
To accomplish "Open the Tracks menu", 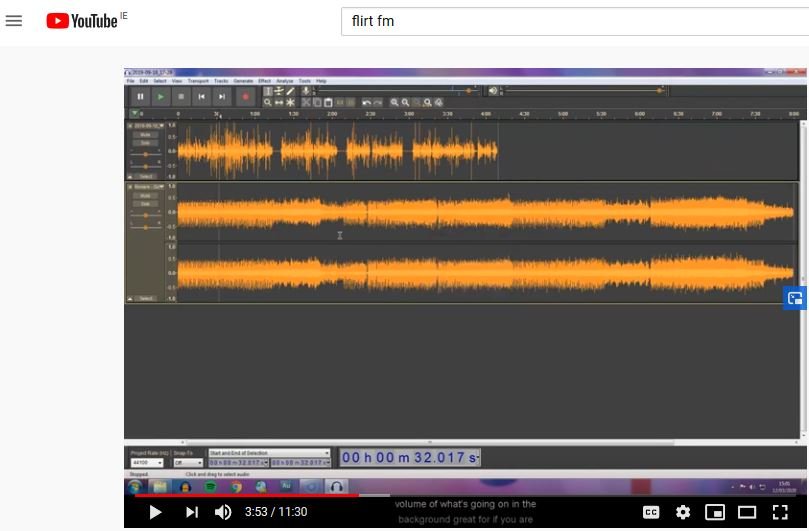I will [x=221, y=81].
